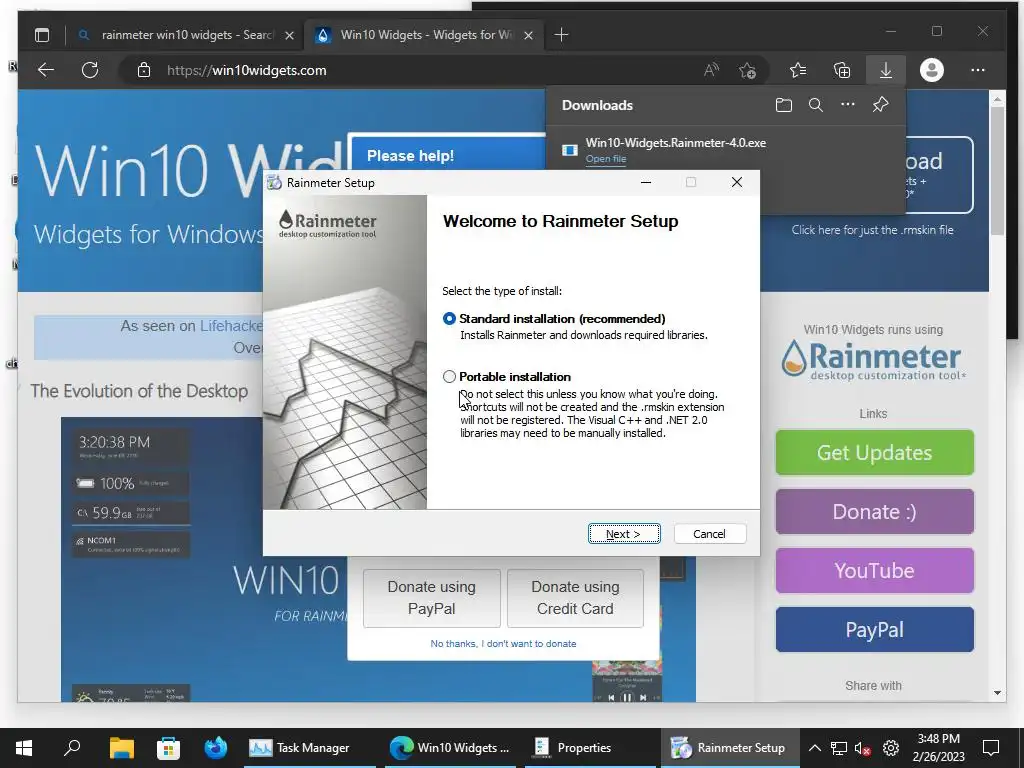Open Edge Settings and more menu
Viewport: 1024px width, 768px height.
(x=978, y=70)
